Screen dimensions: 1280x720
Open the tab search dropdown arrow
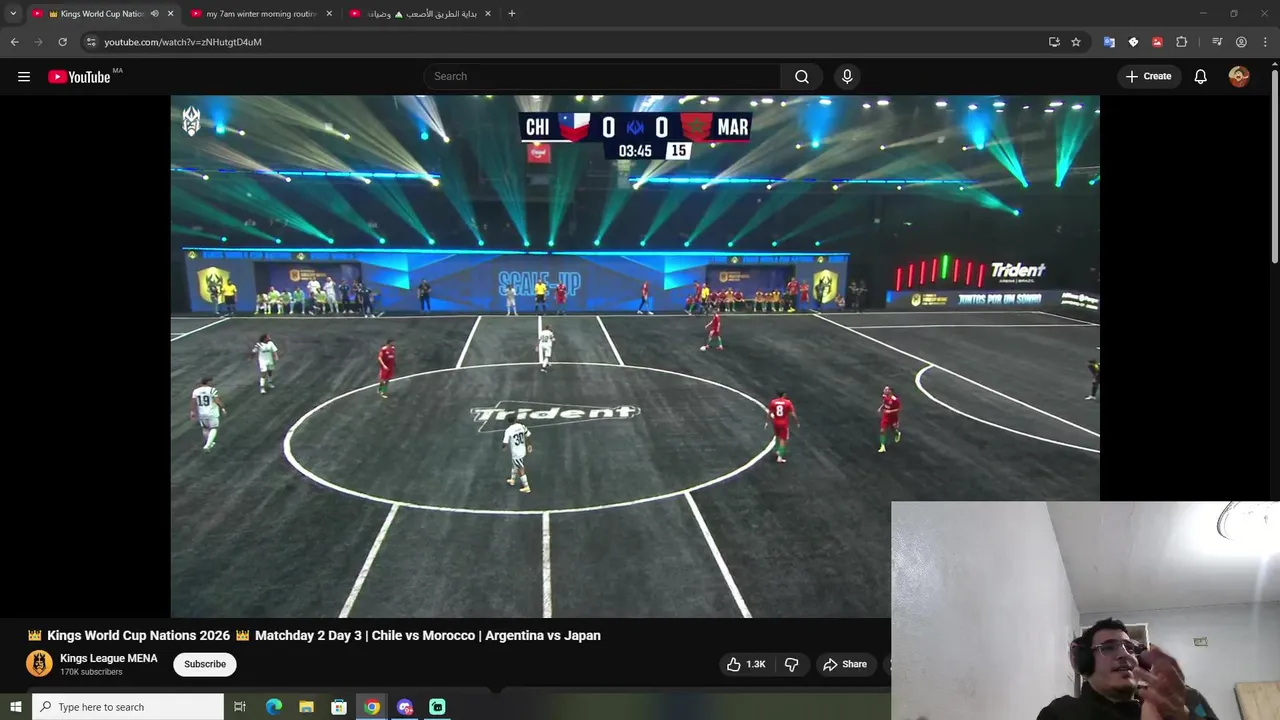click(13, 14)
